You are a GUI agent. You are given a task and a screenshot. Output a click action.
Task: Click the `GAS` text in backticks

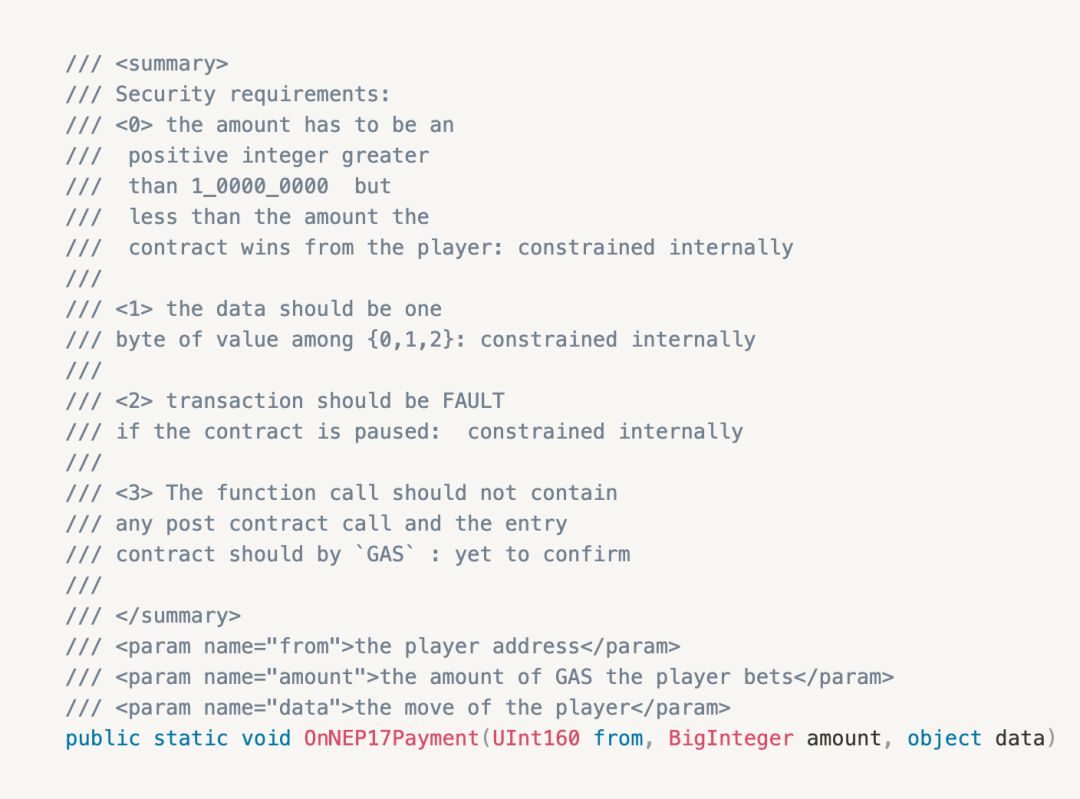385,554
